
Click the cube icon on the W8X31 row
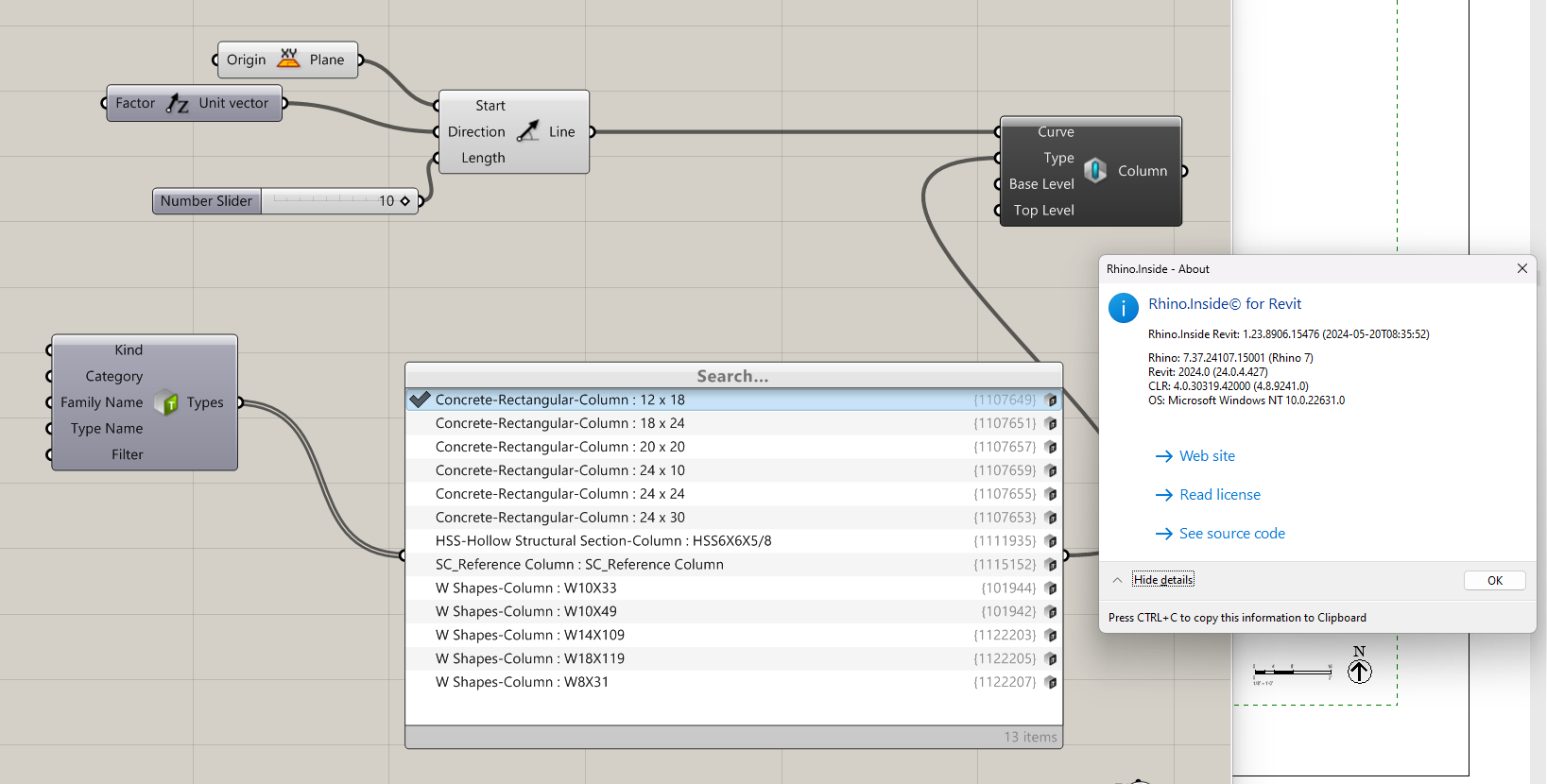(x=1050, y=682)
